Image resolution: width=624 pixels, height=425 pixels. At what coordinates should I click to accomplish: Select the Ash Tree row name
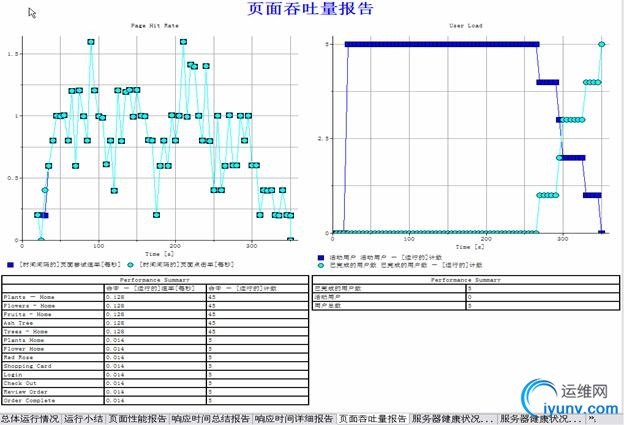[18, 323]
